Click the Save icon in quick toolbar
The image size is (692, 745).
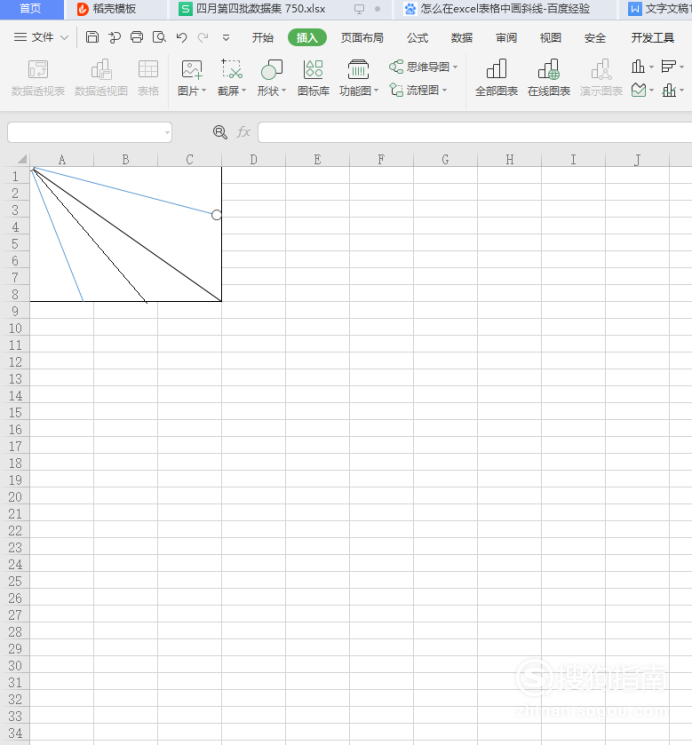click(92, 37)
